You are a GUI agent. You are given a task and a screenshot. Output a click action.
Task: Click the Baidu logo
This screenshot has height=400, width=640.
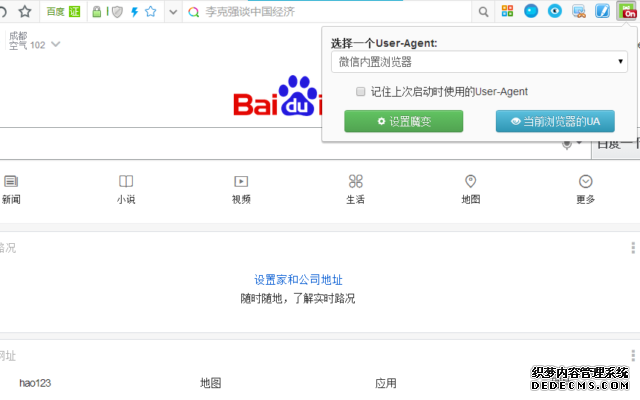click(278, 97)
